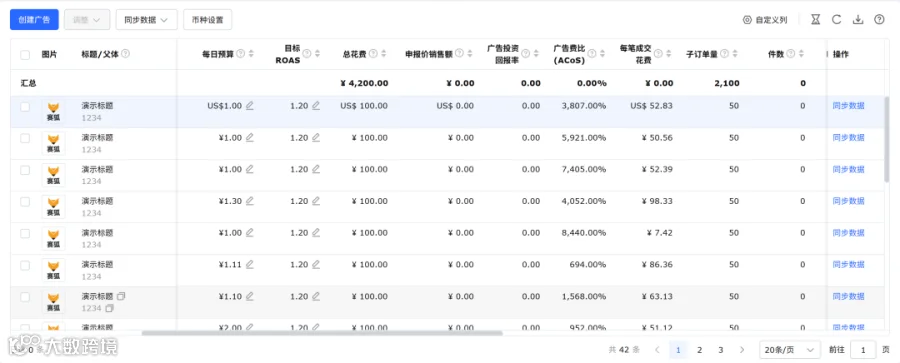Open the 20条/页 page size dropdown
Image resolution: width=900 pixels, height=363 pixels.
(790, 350)
